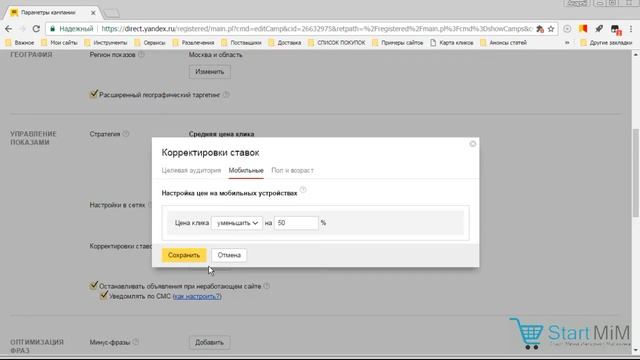Viewport: 640px width, 360px height.
Task: Open the browser menu (three dots)
Action: tap(631, 29)
